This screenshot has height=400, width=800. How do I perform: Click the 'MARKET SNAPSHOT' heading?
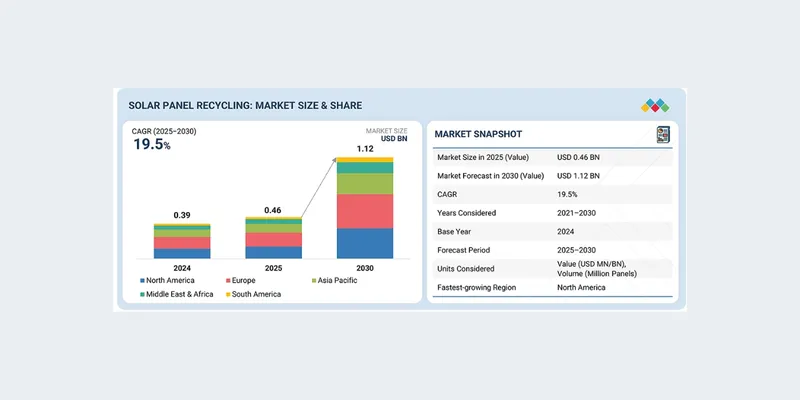pos(478,134)
